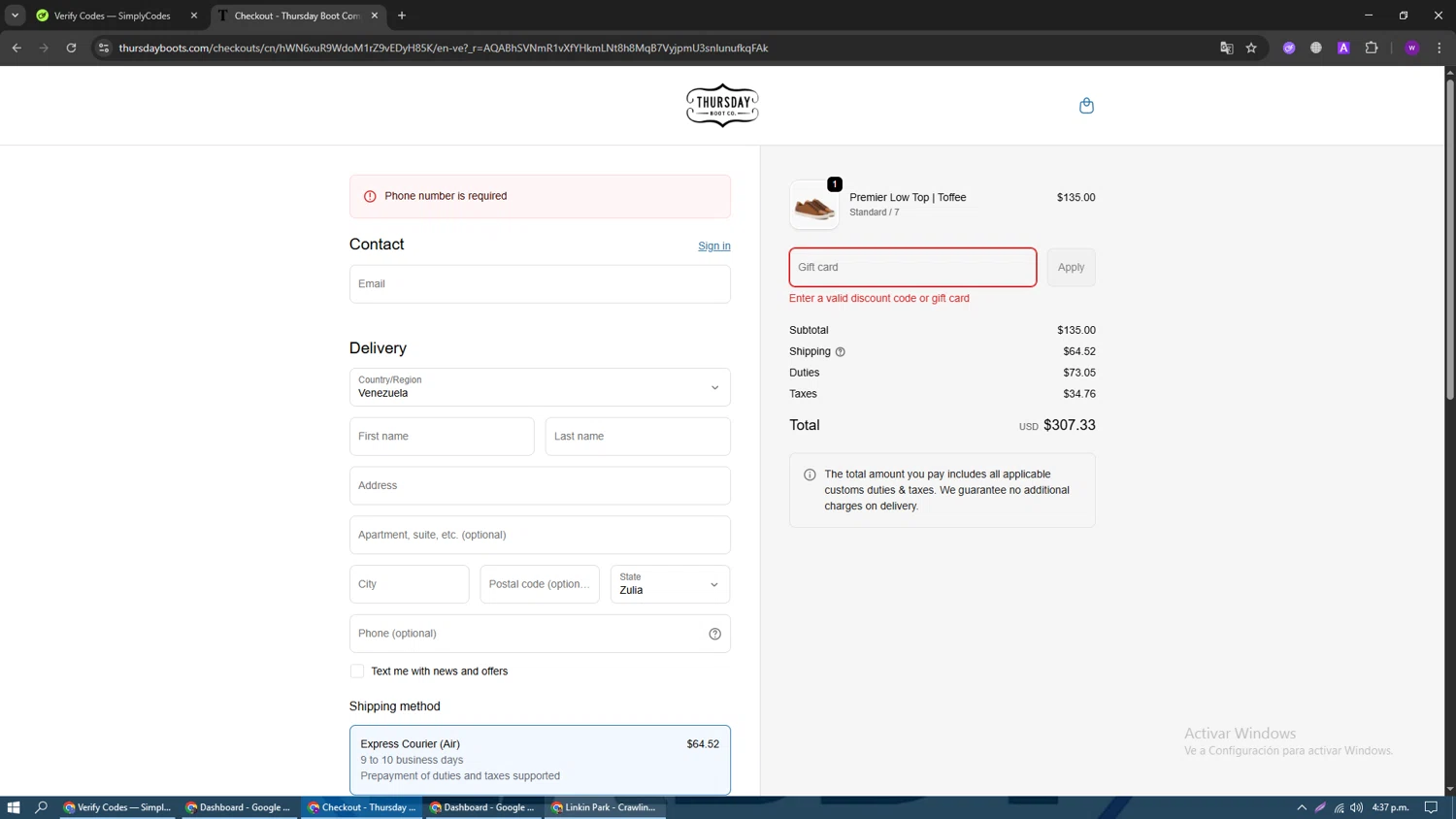Click the Premier Low Top | Toffee name
The height and width of the screenshot is (819, 1456).
coord(908,197)
